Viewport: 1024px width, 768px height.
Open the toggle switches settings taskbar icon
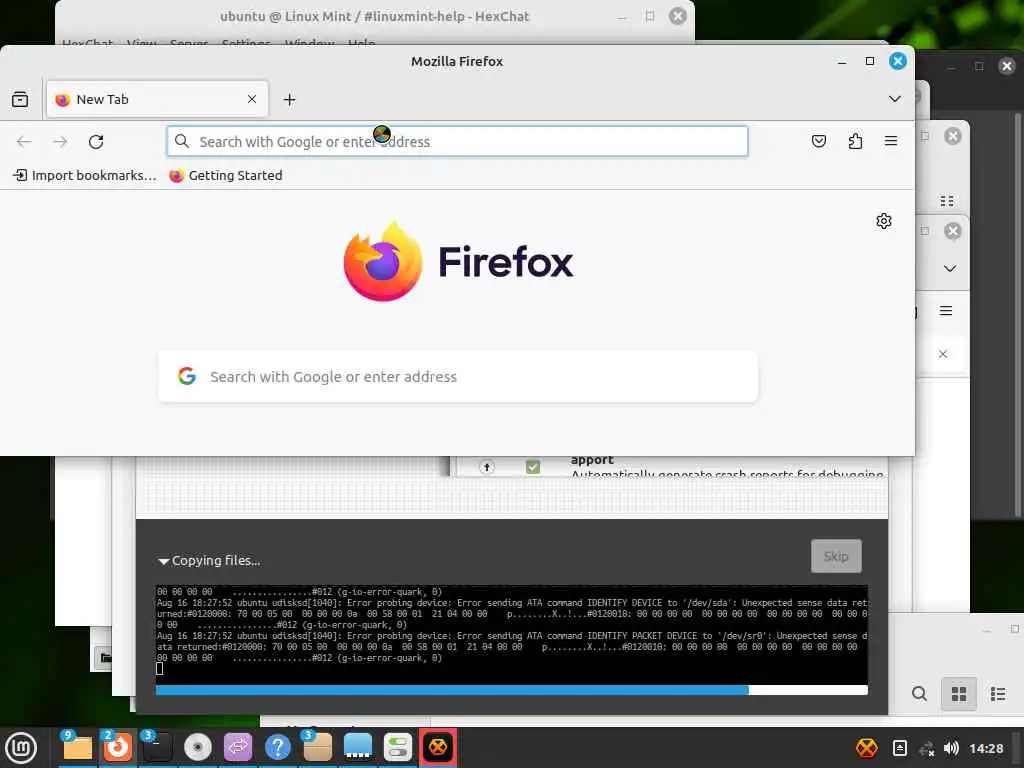point(398,748)
